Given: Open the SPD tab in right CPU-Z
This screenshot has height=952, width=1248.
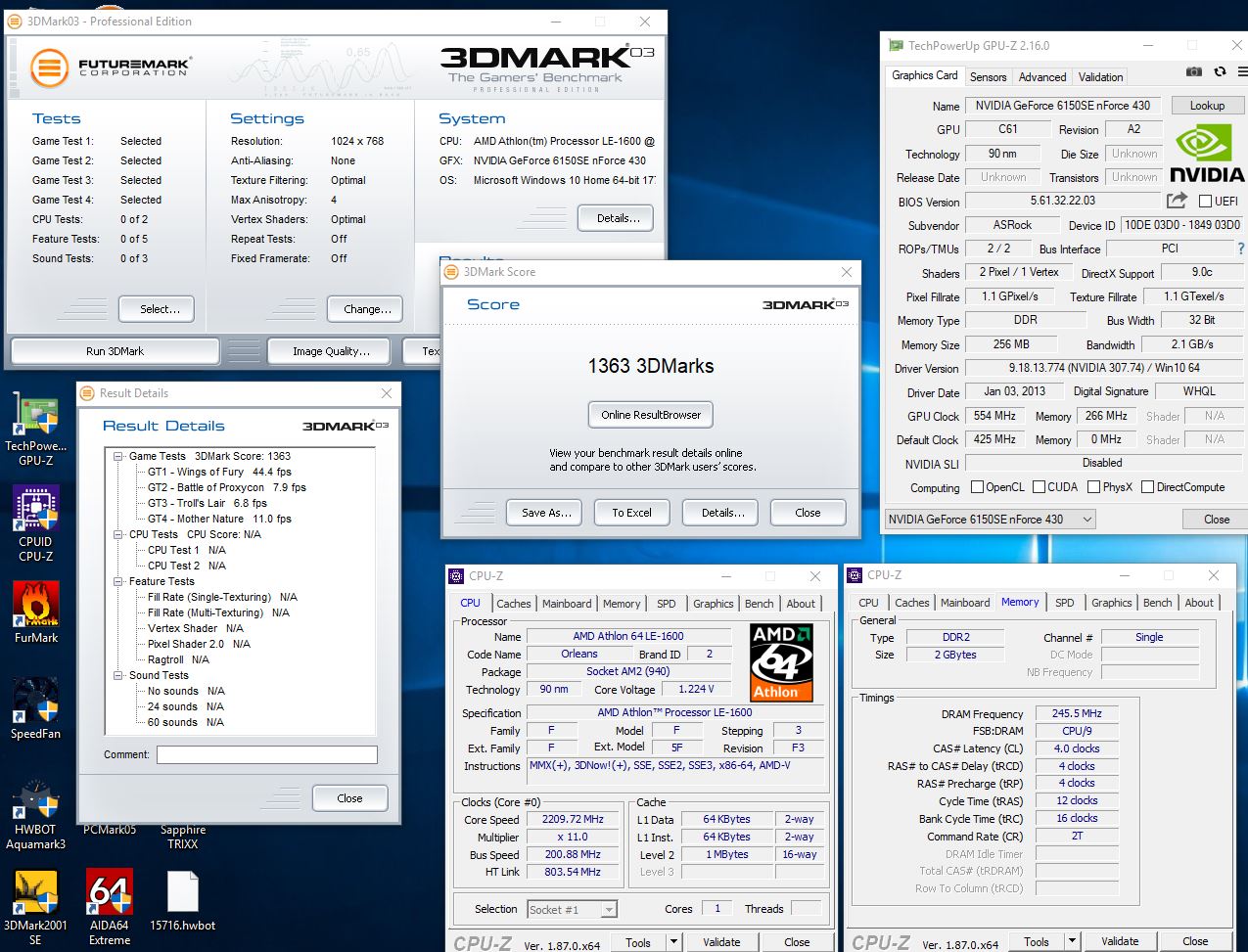Looking at the screenshot, I should [1065, 603].
